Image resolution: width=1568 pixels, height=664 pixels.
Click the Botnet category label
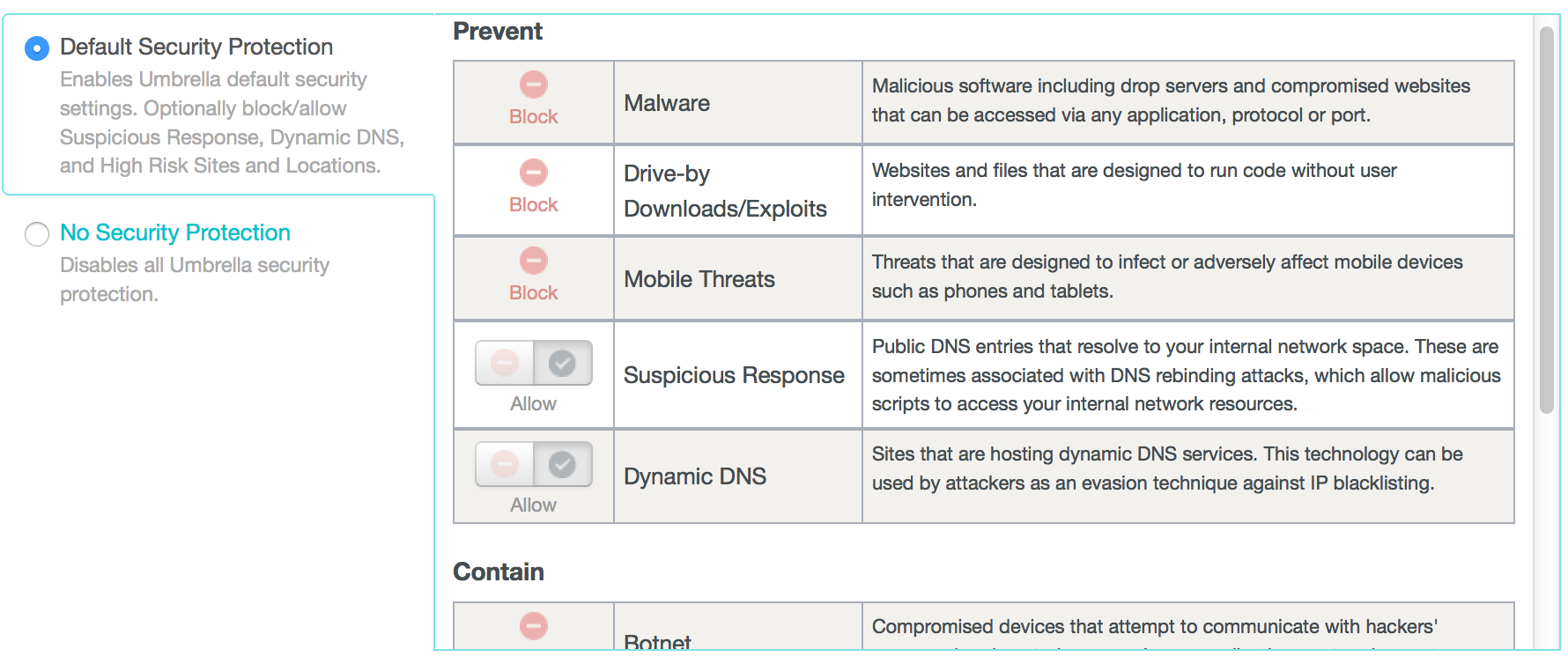tap(657, 642)
